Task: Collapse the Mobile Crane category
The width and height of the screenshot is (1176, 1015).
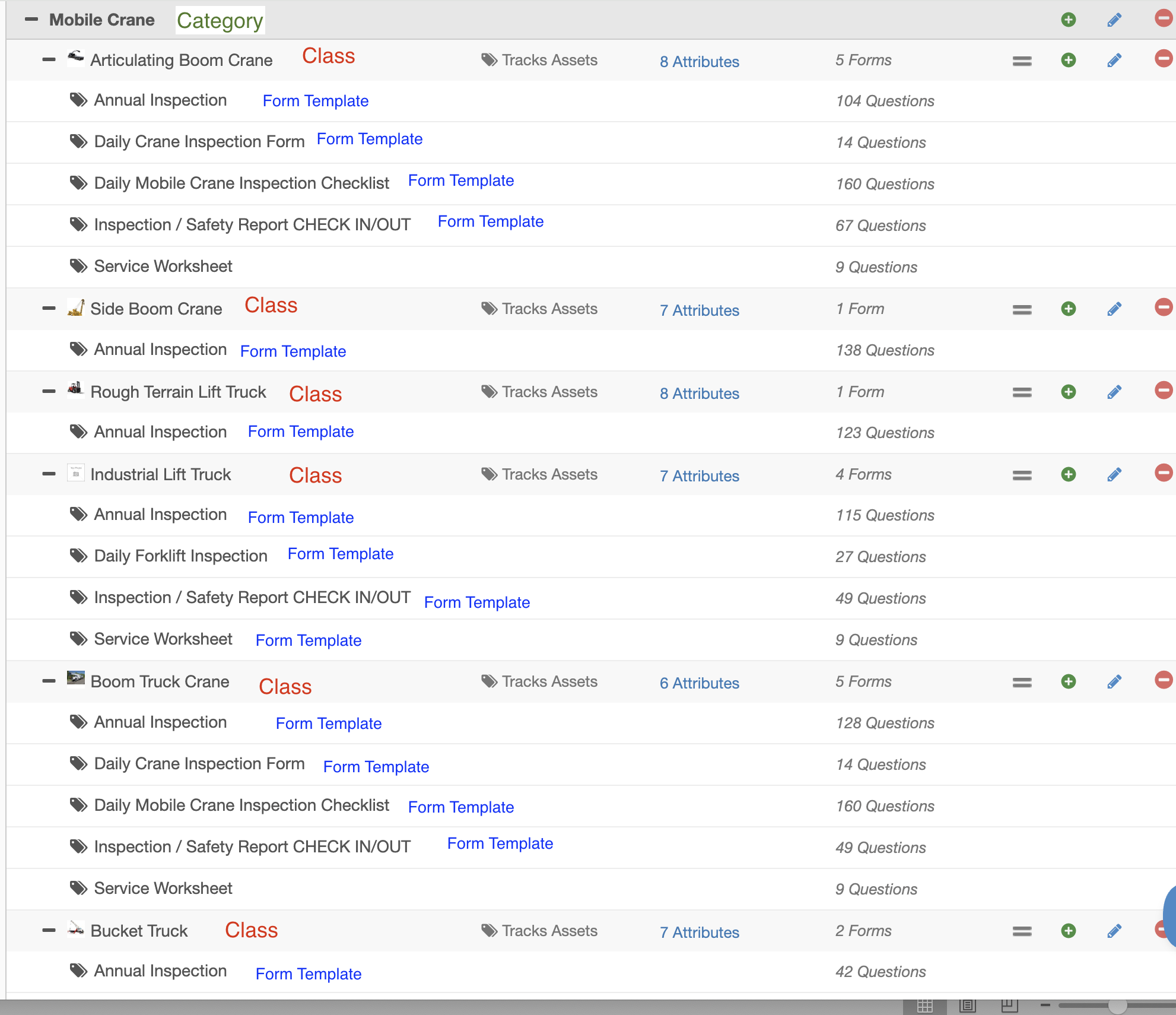Action: 31,20
